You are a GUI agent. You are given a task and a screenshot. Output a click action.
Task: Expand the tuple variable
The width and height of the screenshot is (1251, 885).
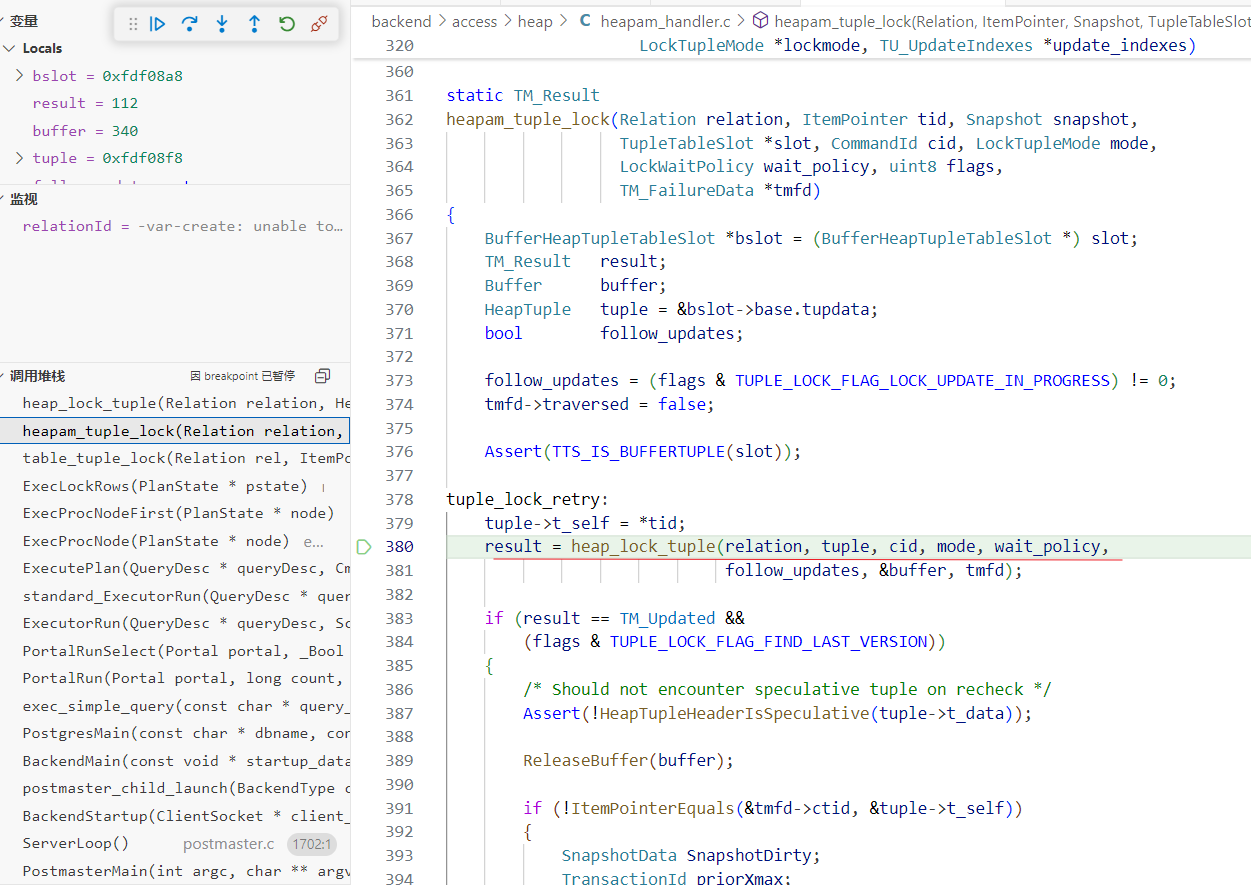tap(20, 158)
